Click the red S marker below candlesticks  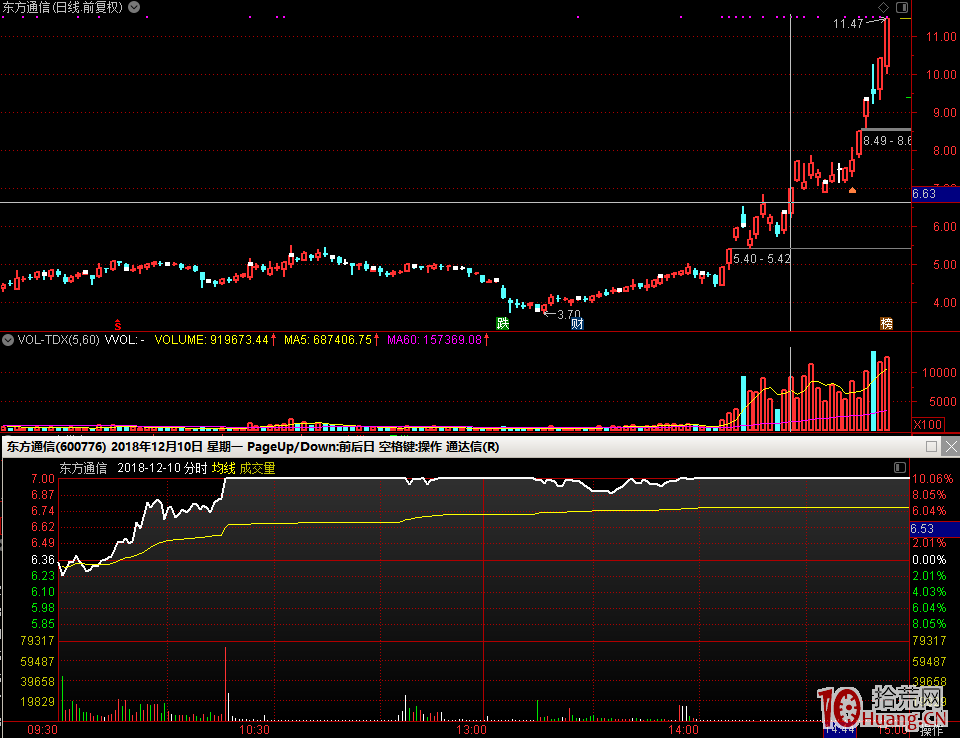coord(118,325)
